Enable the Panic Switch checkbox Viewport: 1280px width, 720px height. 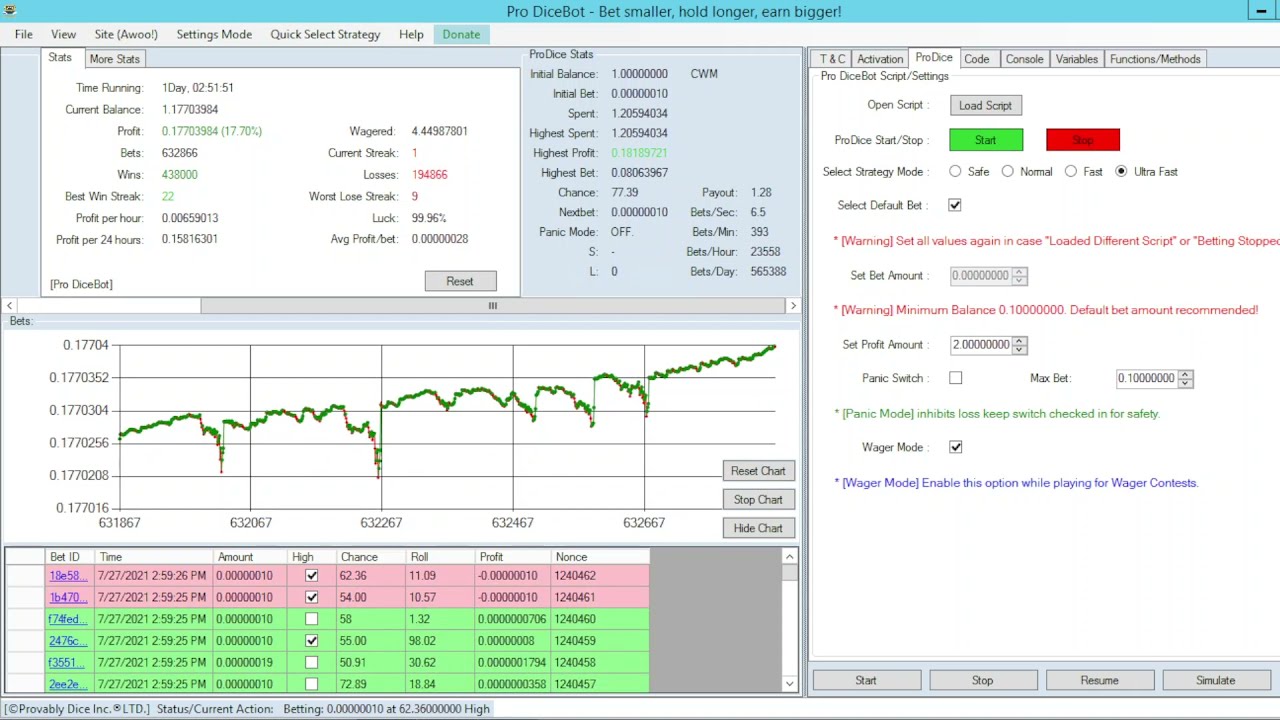[956, 378]
